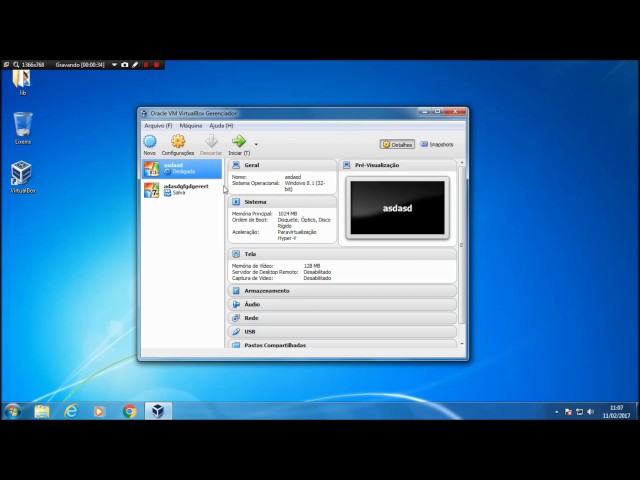Viewport: 640px width, 480px height.
Task: Launch Google Chrome from taskbar
Action: point(129,411)
